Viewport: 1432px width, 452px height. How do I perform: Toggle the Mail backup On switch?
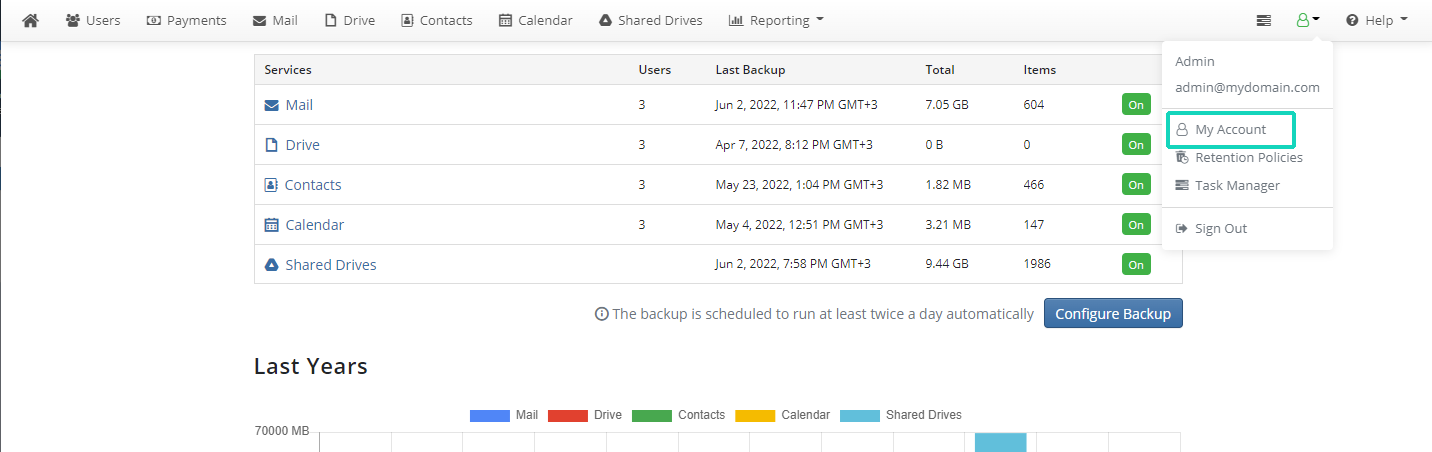(x=1136, y=105)
